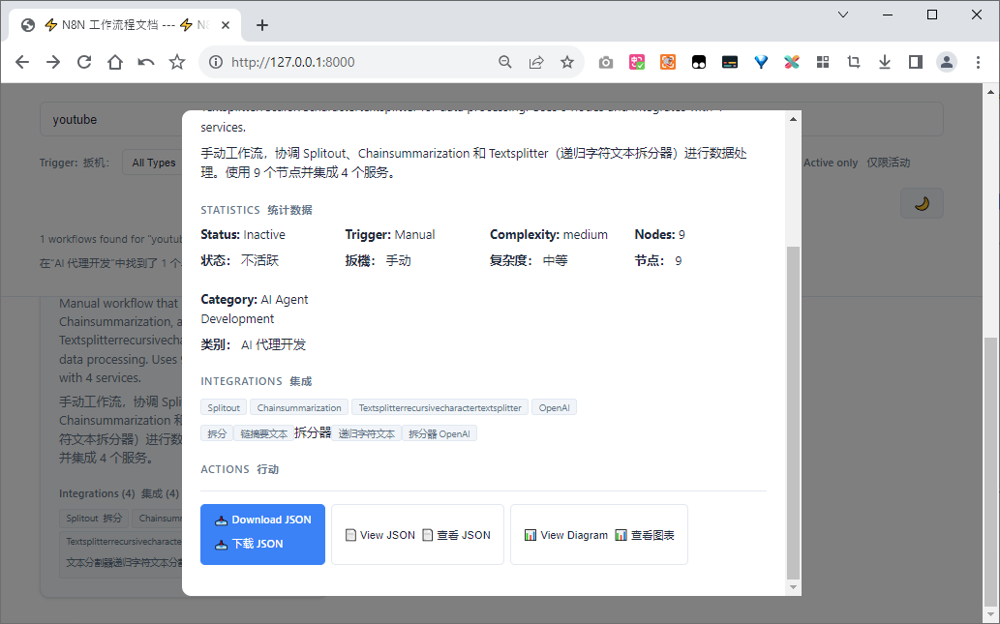This screenshot has height=624, width=1000.
Task: Bookmark this page with the address bar star
Action: coord(567,62)
